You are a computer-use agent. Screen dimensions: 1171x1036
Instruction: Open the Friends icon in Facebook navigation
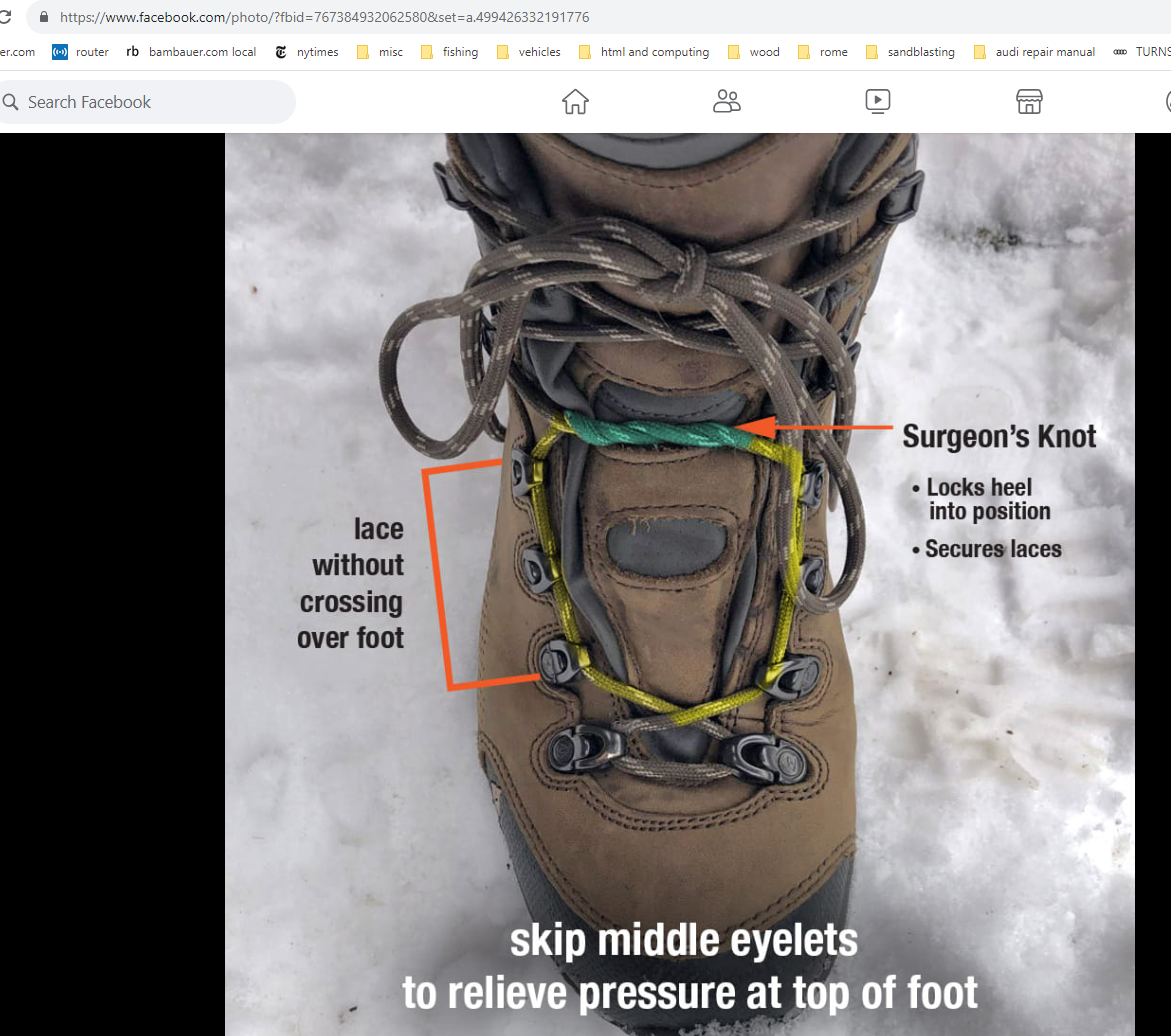tap(727, 101)
